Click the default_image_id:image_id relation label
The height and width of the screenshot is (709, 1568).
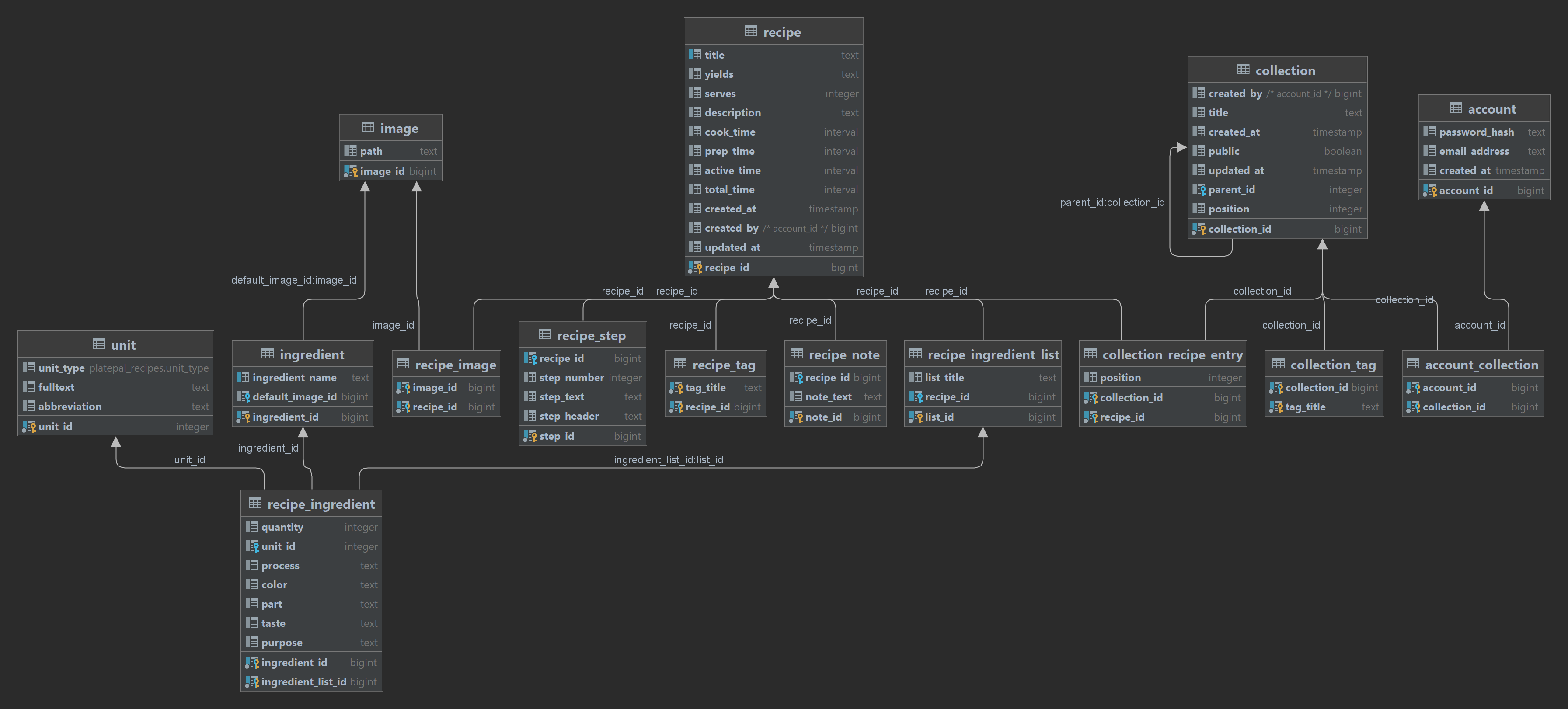[294, 280]
